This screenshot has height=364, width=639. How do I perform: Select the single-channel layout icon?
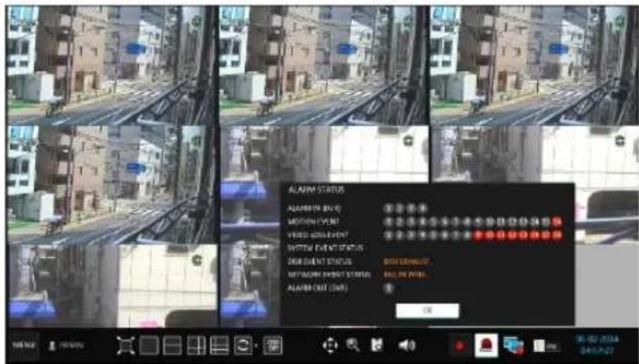[x=149, y=346]
